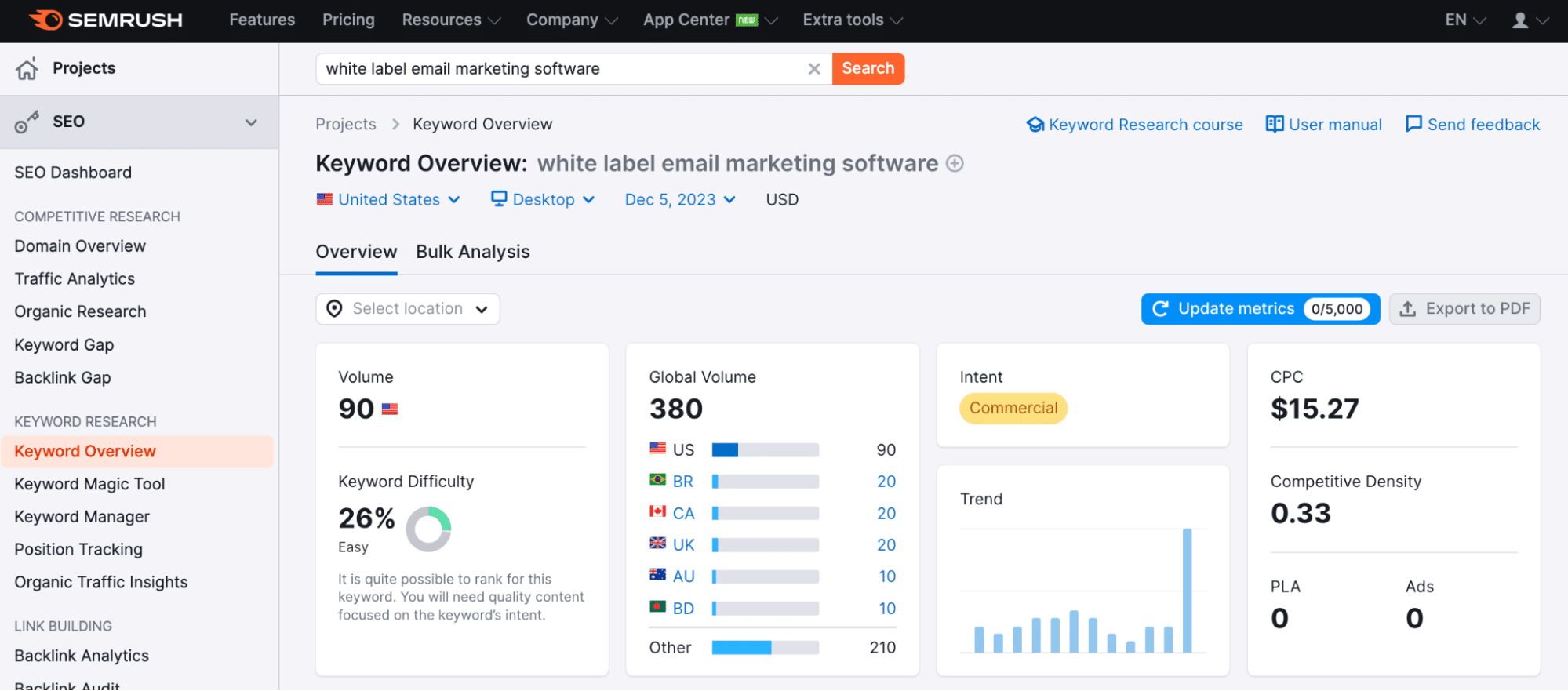Click the tallest bar in Trend chart
The width and height of the screenshot is (1568, 691).
[x=1188, y=591]
